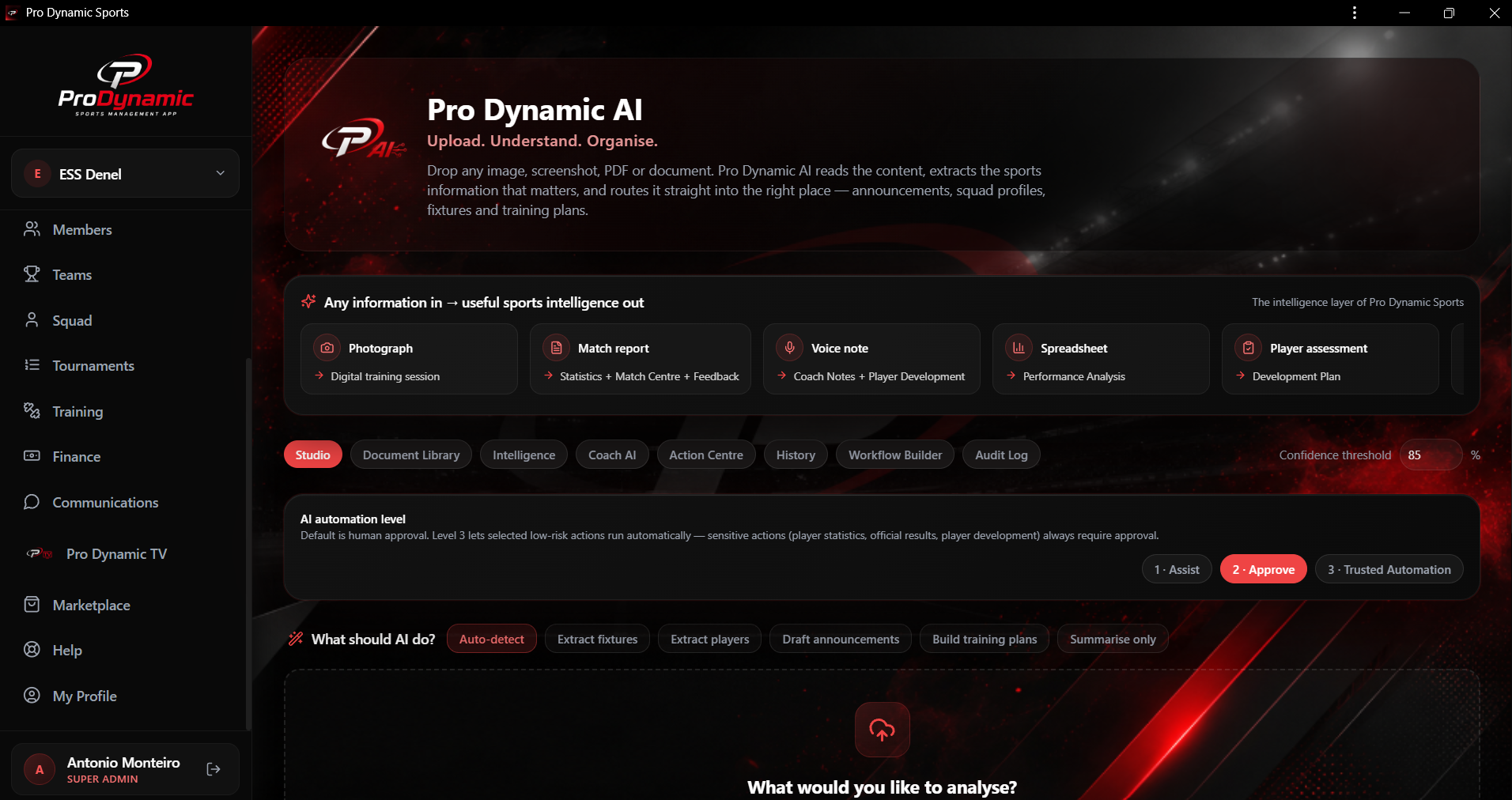Click the Voice note microphone icon

(789, 348)
